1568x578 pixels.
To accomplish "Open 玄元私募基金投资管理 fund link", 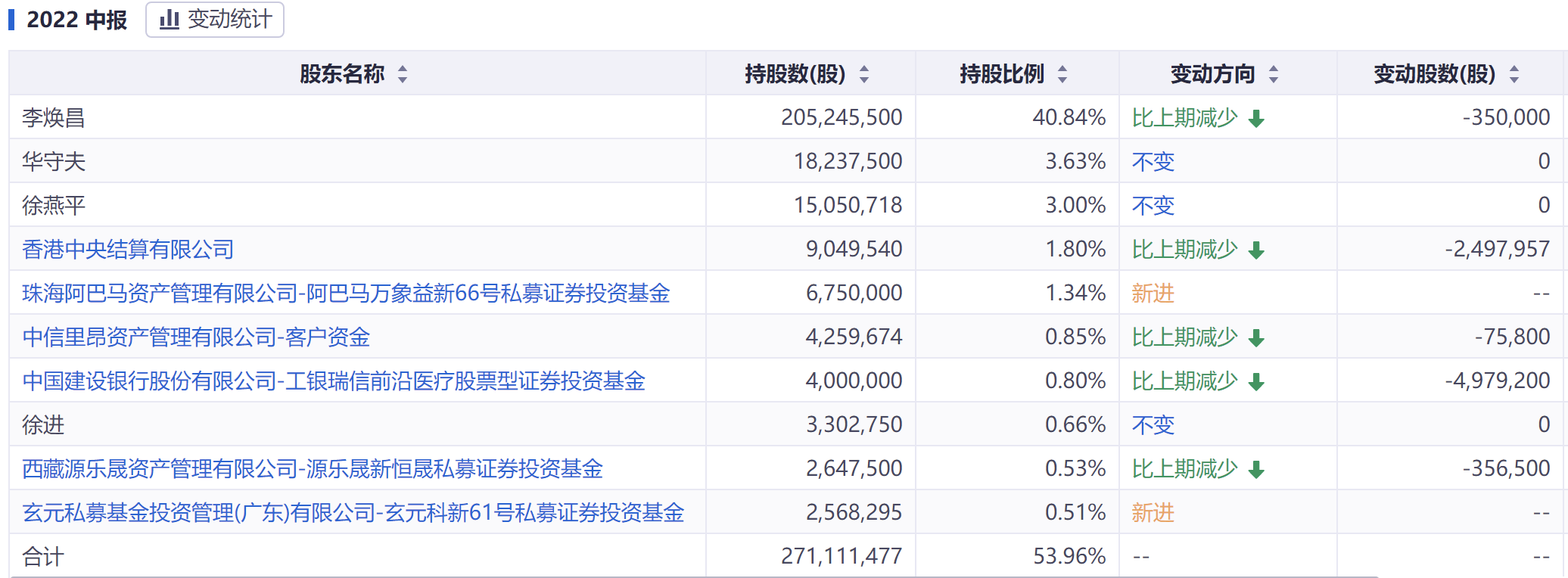I will point(353,513).
